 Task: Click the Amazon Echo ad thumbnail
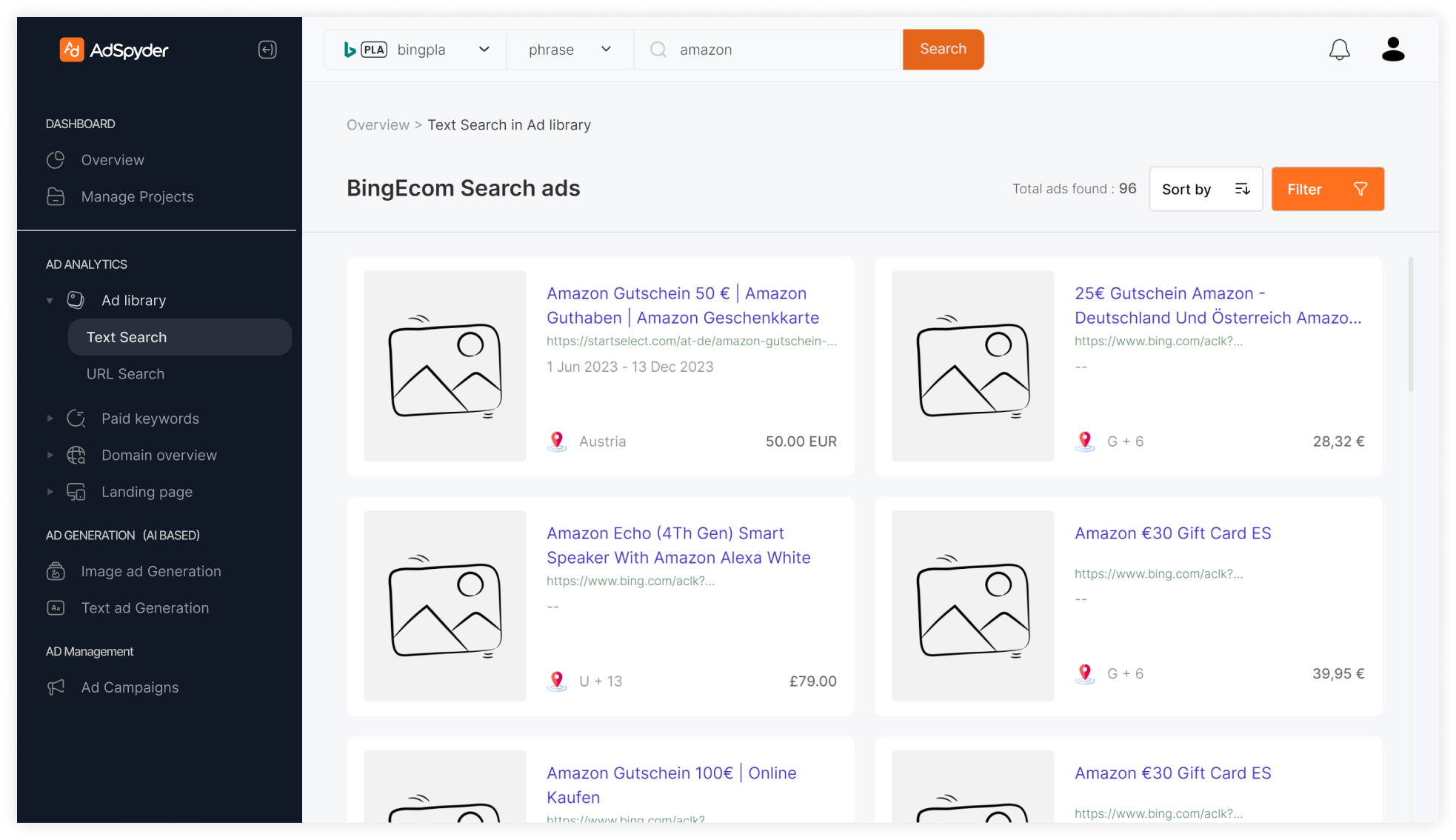[445, 606]
